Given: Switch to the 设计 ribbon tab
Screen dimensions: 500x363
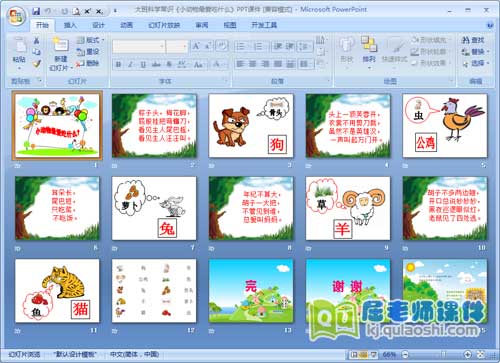Looking at the screenshot, I should (98, 25).
